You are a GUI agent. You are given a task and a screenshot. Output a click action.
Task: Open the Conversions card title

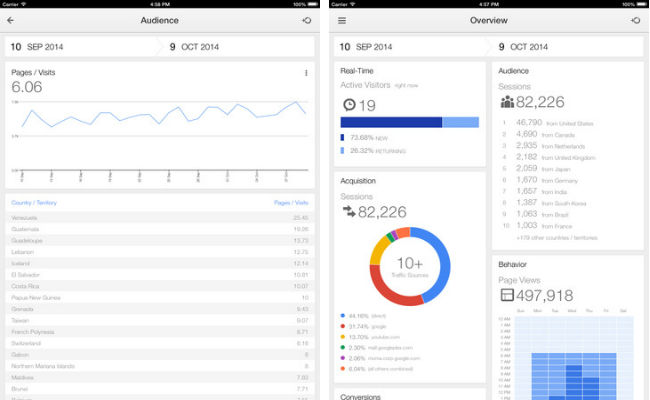[360, 396]
